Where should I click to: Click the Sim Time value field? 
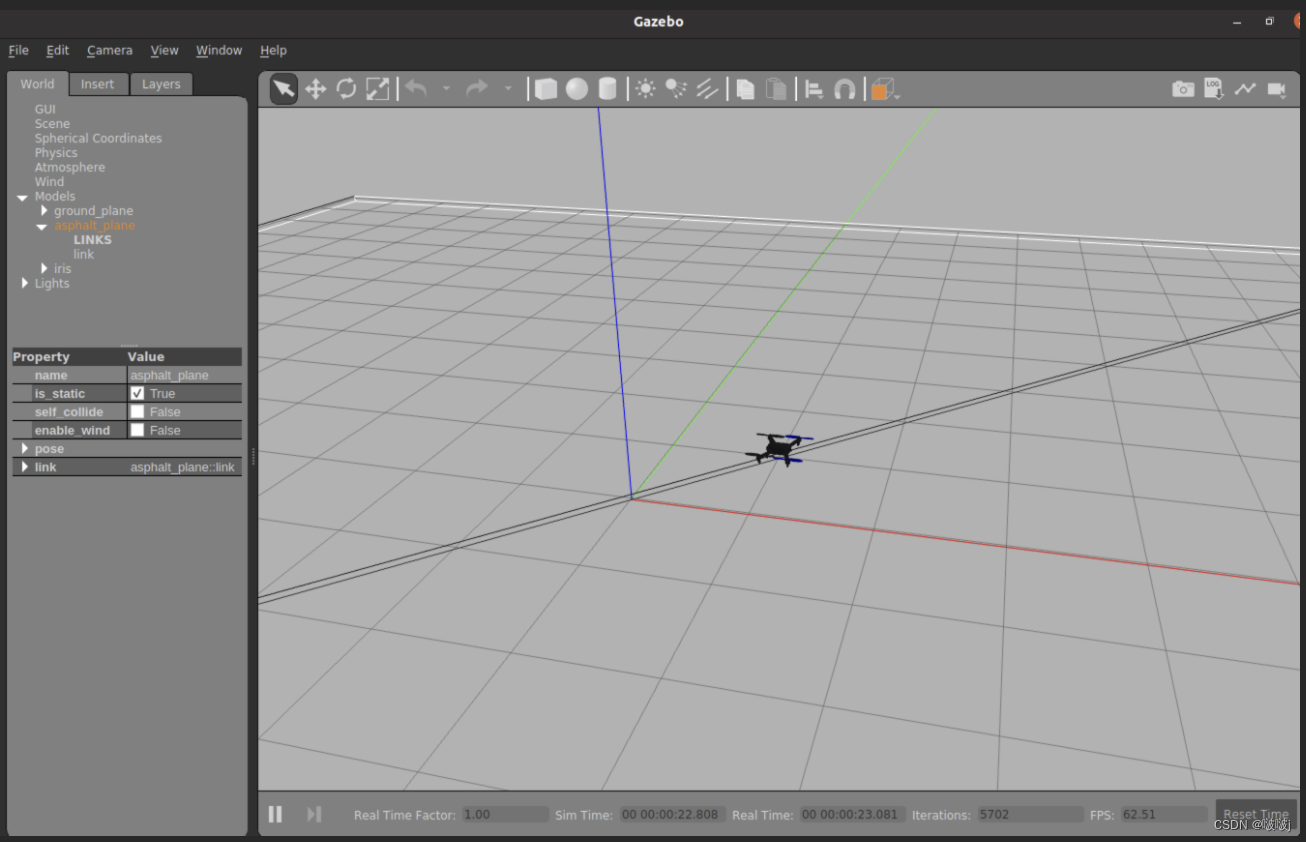click(672, 814)
